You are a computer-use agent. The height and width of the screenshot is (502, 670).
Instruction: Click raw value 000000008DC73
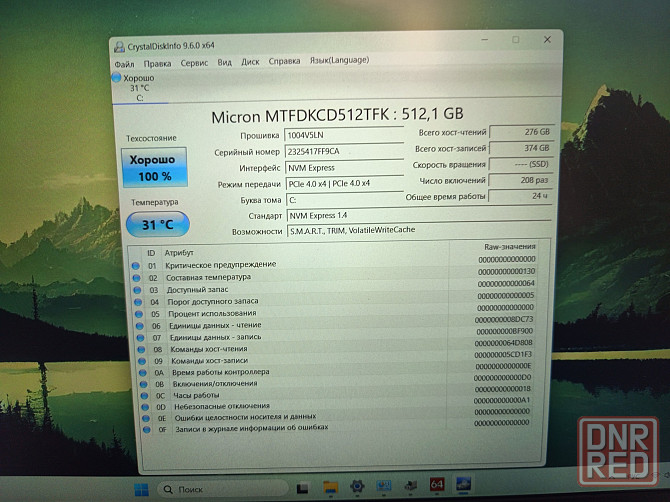tap(504, 319)
